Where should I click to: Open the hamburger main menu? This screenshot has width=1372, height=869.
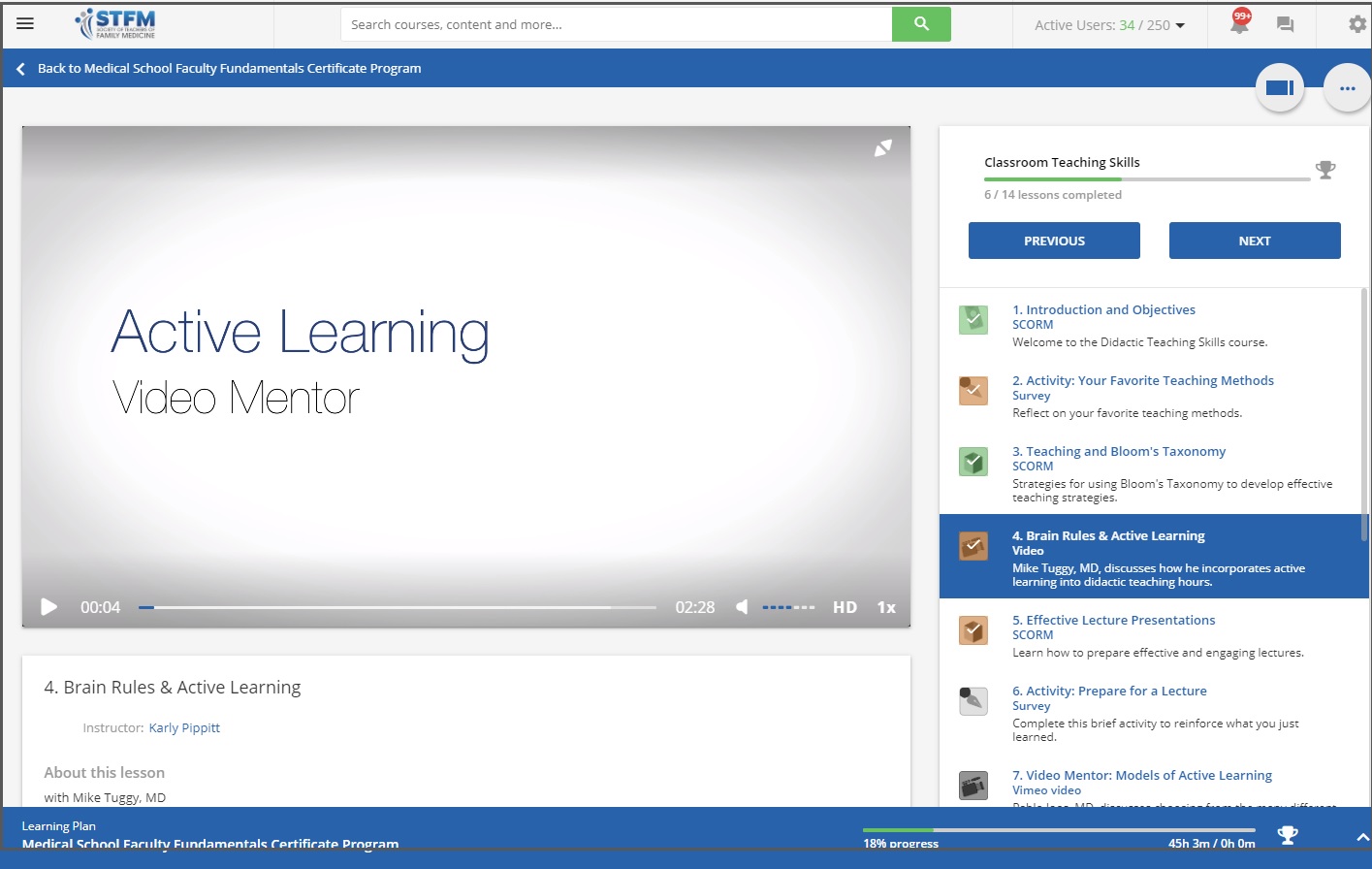(25, 24)
